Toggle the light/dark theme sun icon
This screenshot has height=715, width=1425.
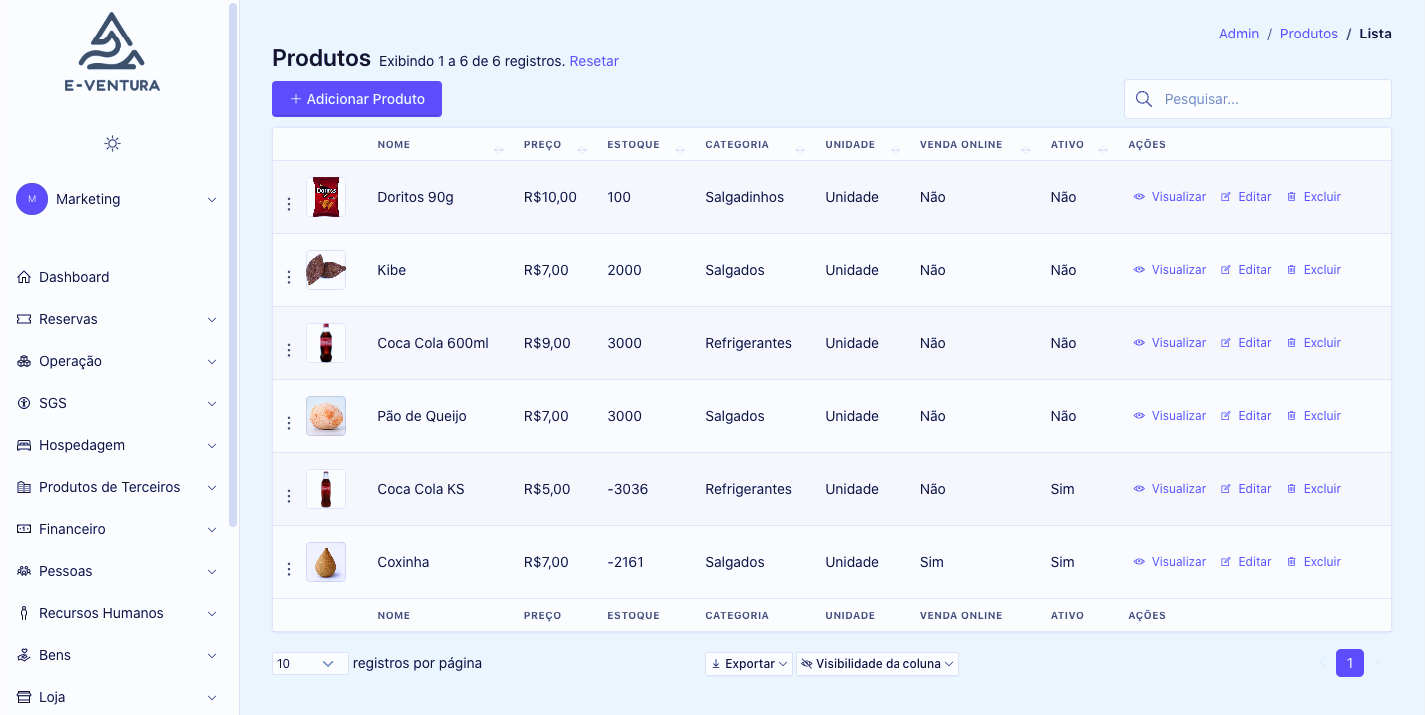[x=113, y=143]
